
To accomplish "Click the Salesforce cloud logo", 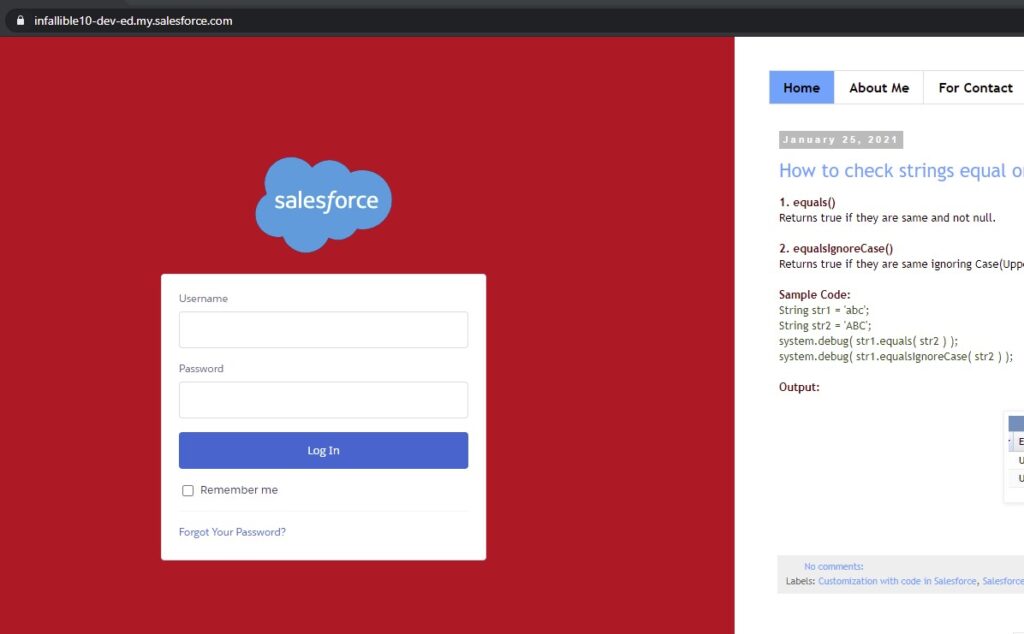I will pos(323,204).
